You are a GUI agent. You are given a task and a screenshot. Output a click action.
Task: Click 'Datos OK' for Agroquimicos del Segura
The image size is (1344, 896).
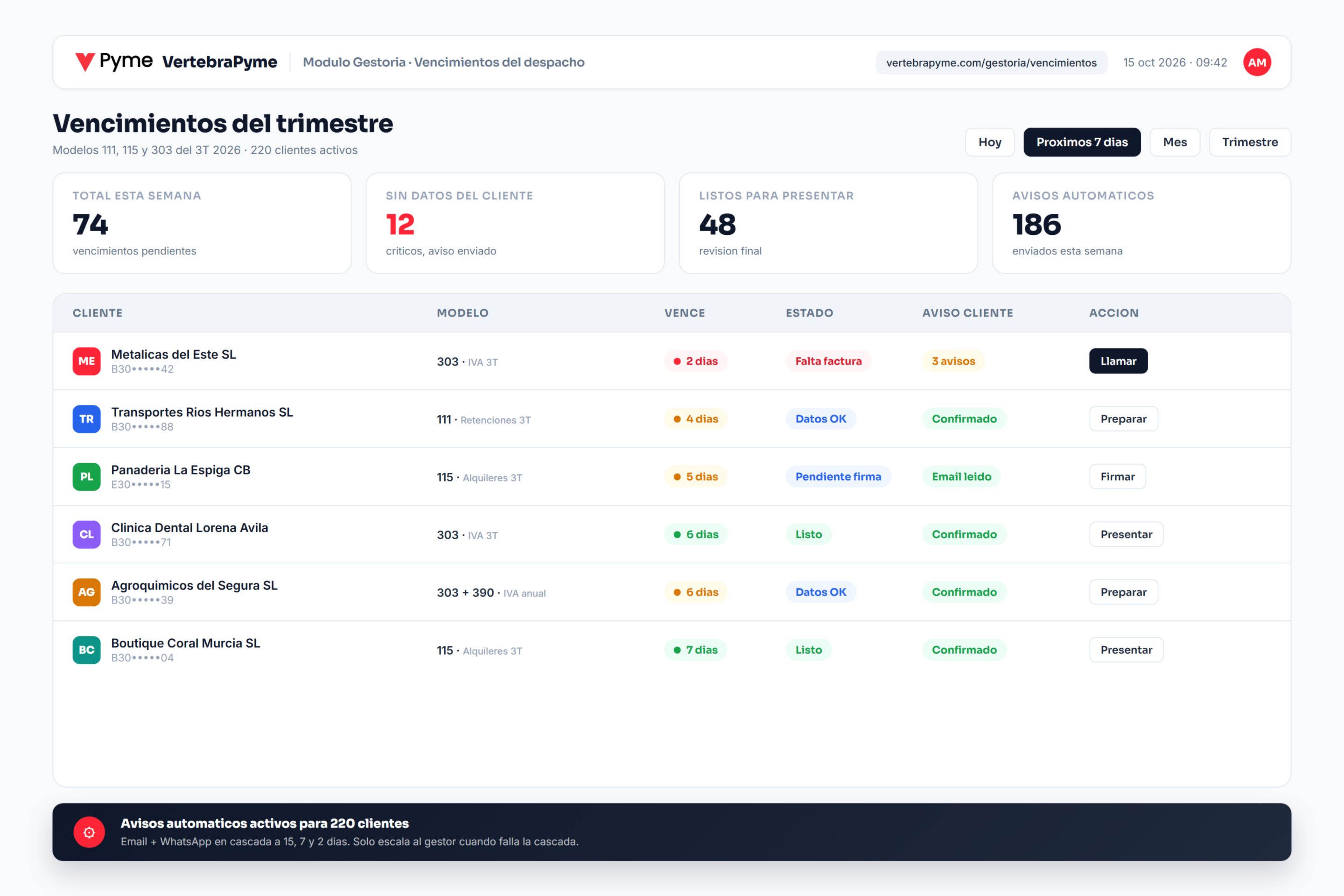coord(820,592)
